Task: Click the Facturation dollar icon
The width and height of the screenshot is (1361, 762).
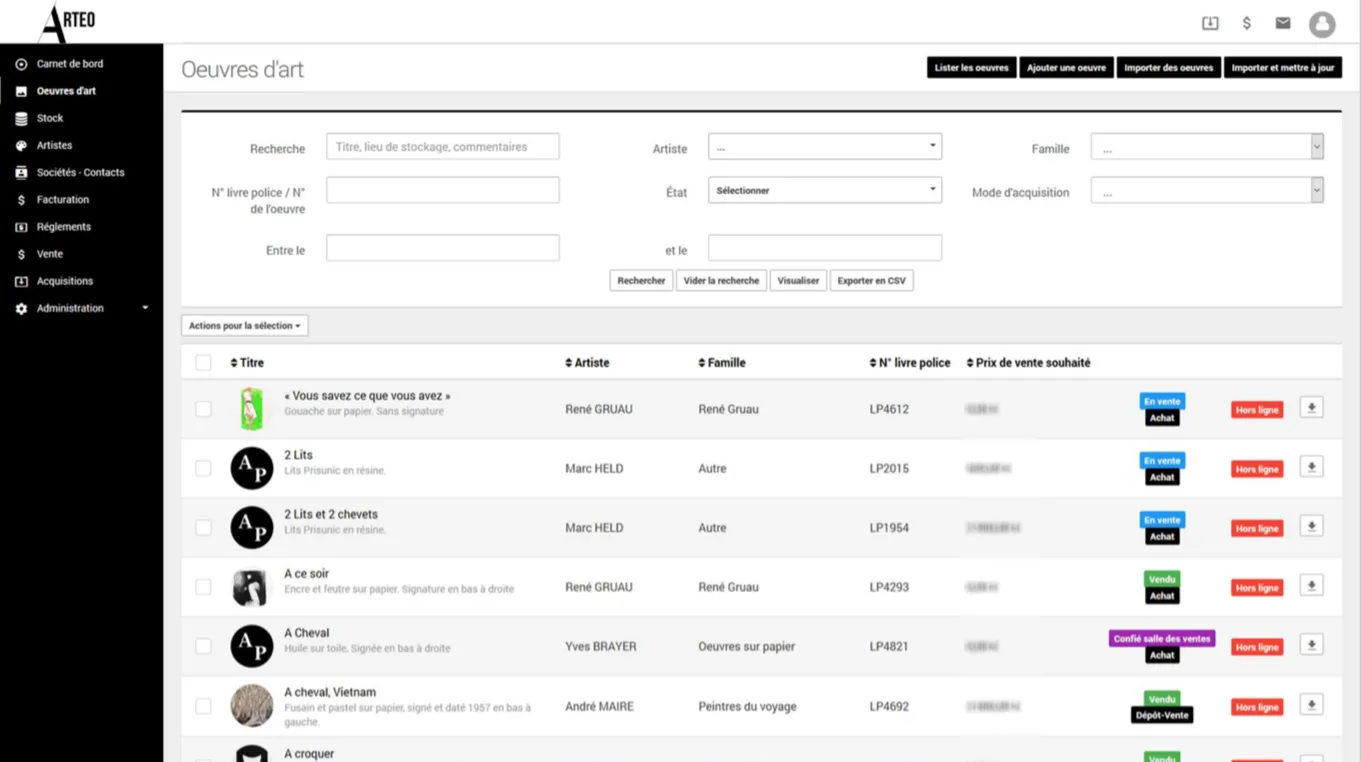Action: 21,200
